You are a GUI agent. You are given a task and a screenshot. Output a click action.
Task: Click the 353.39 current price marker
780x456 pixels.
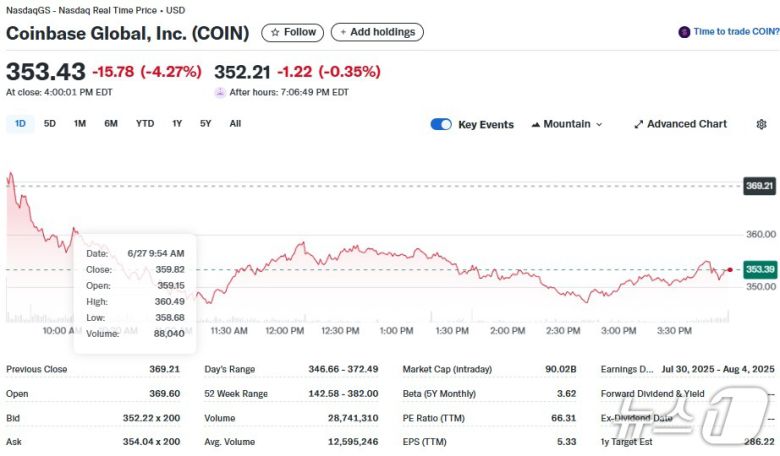point(760,269)
